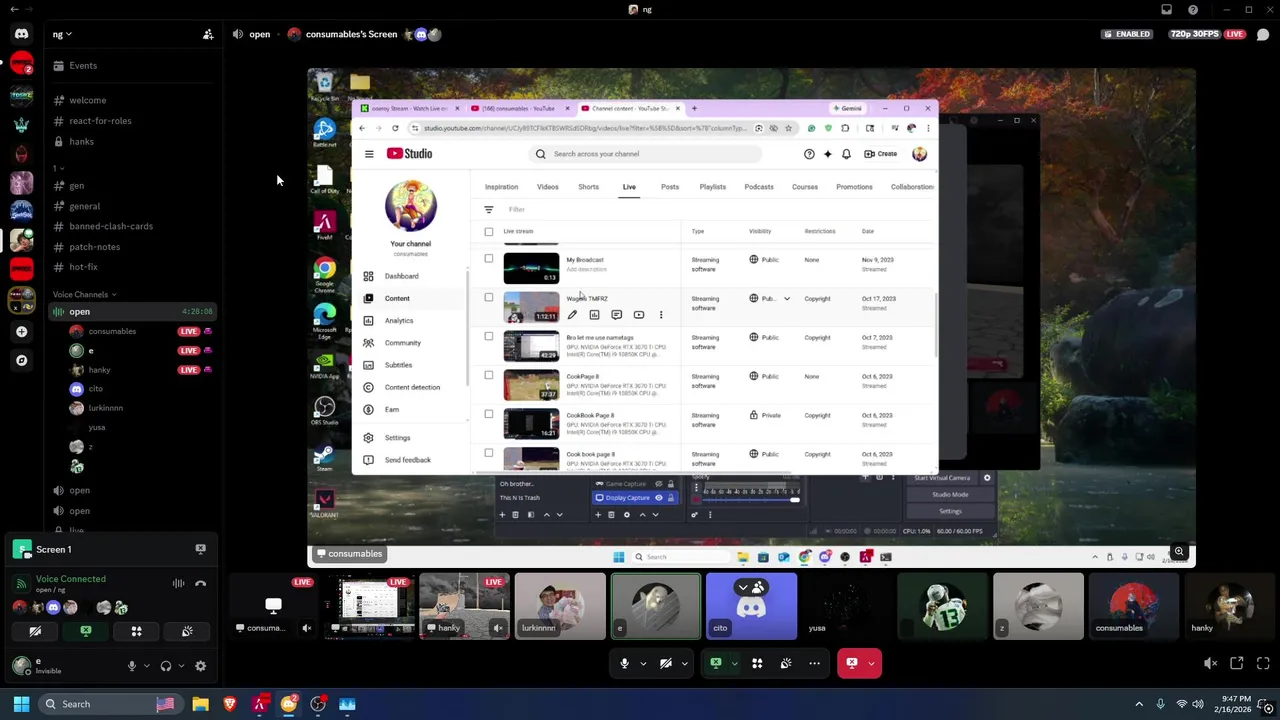Screen dimensions: 1280x720
Task: Open Inspiration tab in streamed YouTube Studio
Action: [501, 187]
